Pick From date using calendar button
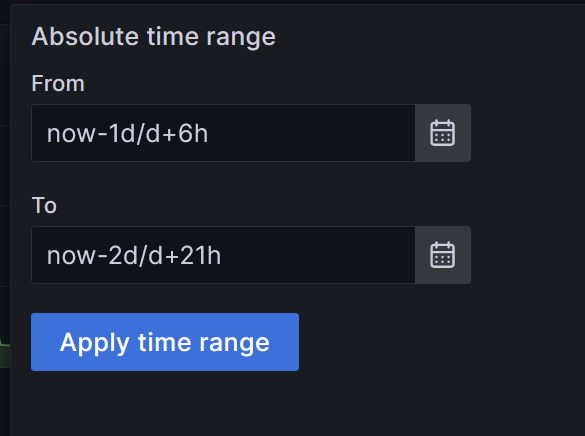The width and height of the screenshot is (585, 436). coord(443,133)
